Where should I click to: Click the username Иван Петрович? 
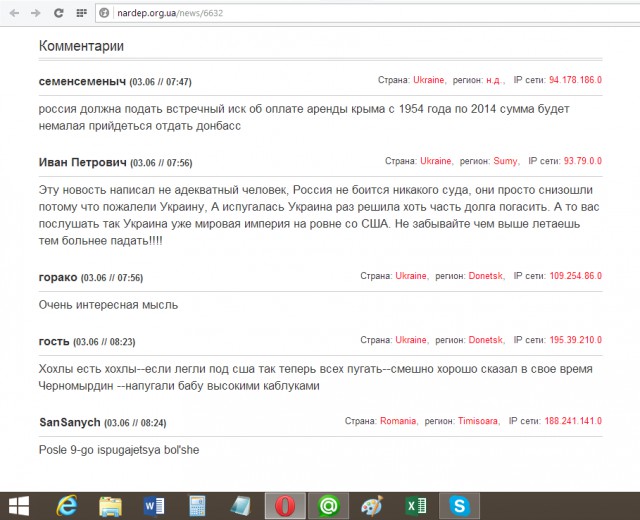click(x=83, y=162)
